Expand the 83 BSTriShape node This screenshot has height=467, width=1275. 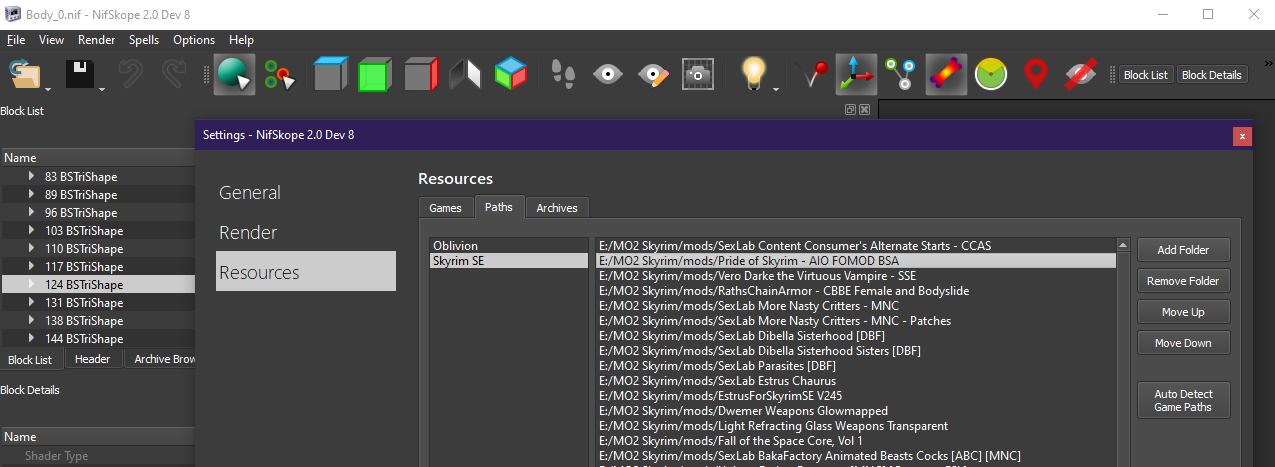tap(31, 176)
